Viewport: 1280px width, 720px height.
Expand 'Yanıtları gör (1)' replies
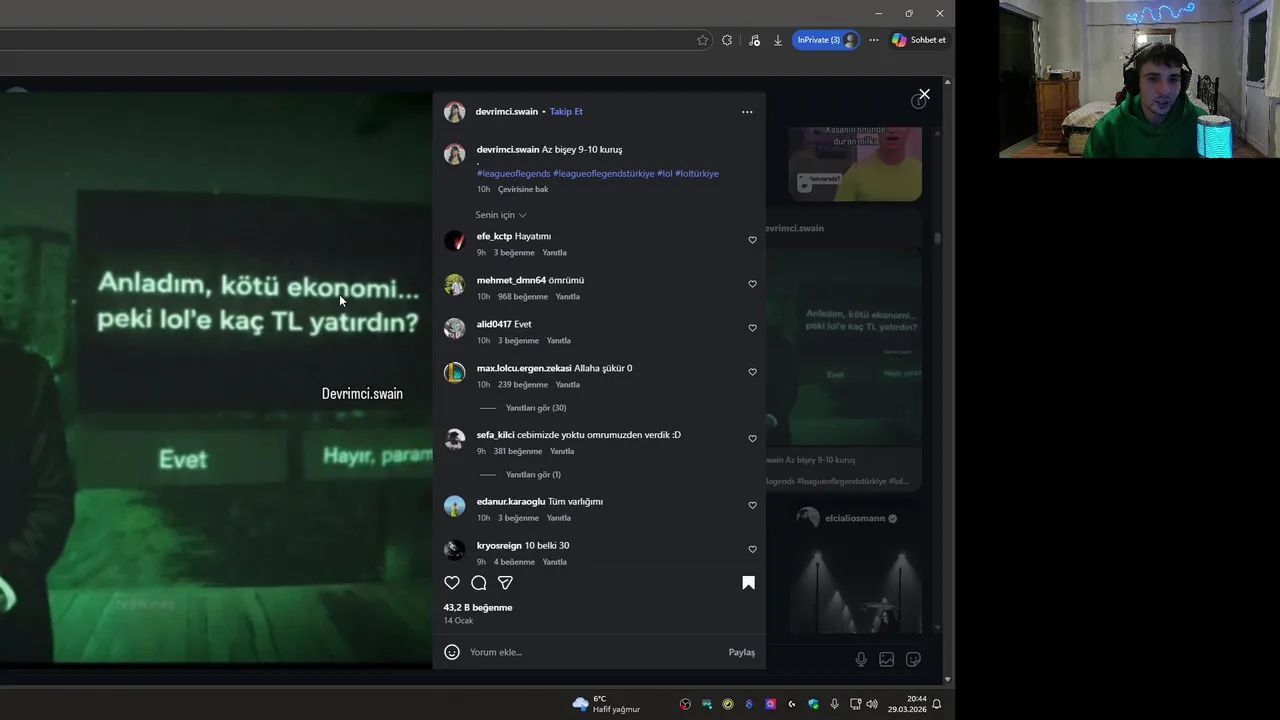click(x=533, y=475)
